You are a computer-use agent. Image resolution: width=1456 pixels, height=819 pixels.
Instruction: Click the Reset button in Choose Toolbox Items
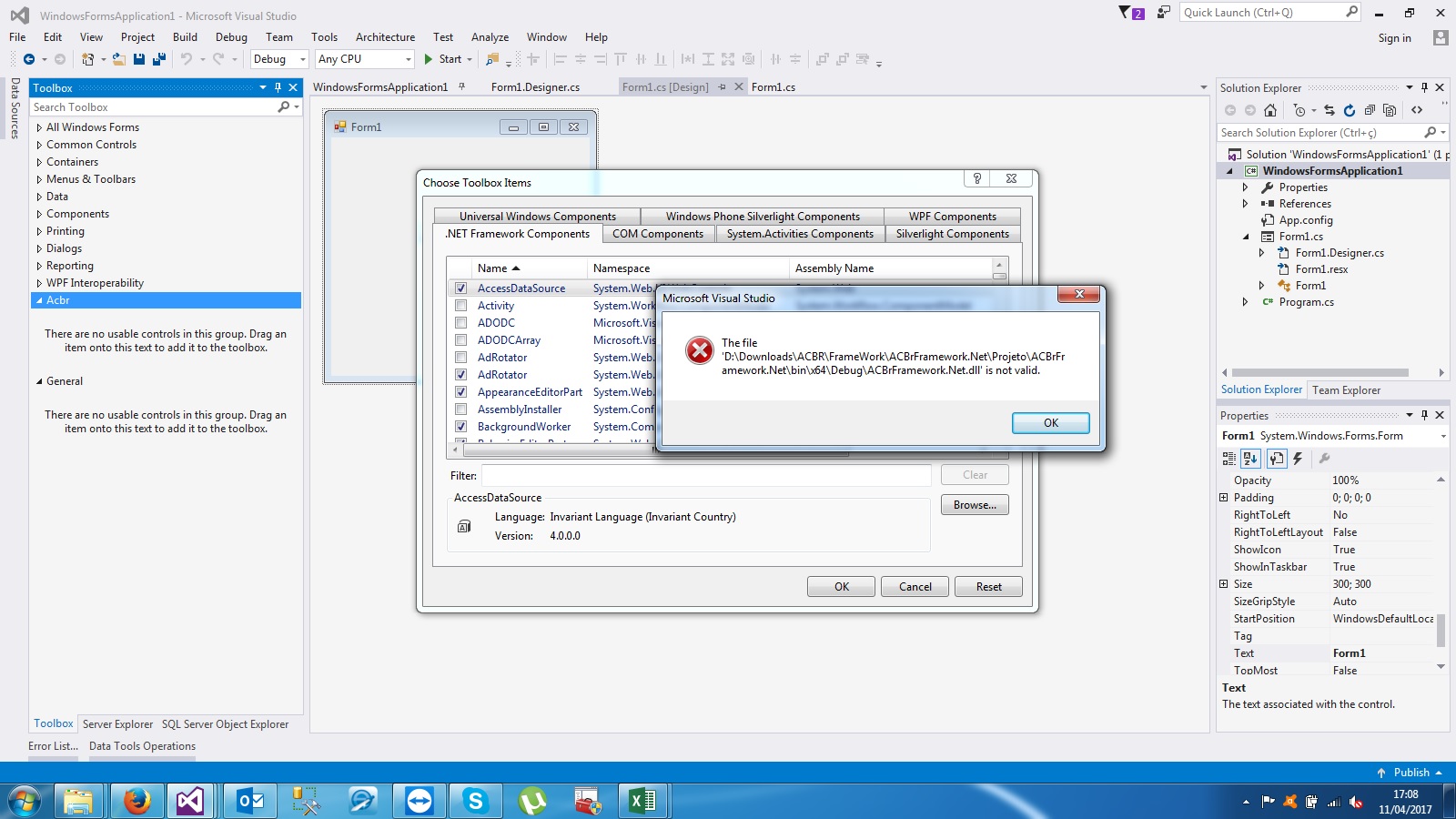click(x=988, y=587)
